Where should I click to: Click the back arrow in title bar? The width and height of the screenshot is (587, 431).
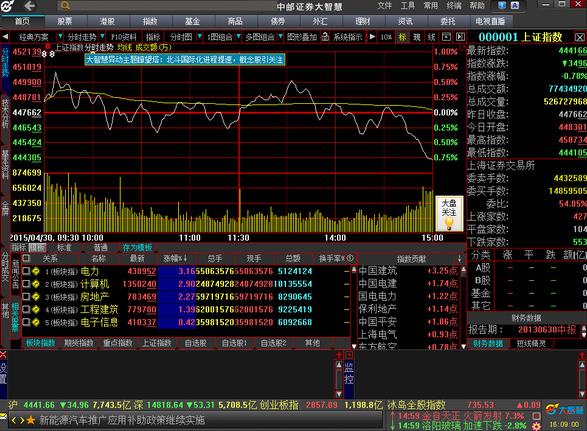[x=30, y=6]
